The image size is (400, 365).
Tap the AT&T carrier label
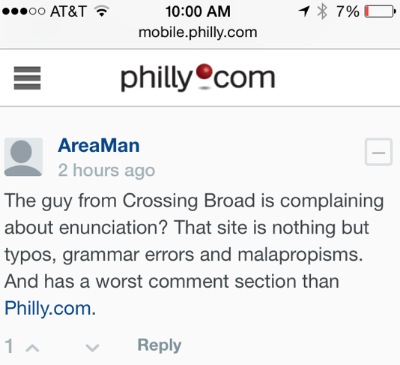tap(68, 12)
